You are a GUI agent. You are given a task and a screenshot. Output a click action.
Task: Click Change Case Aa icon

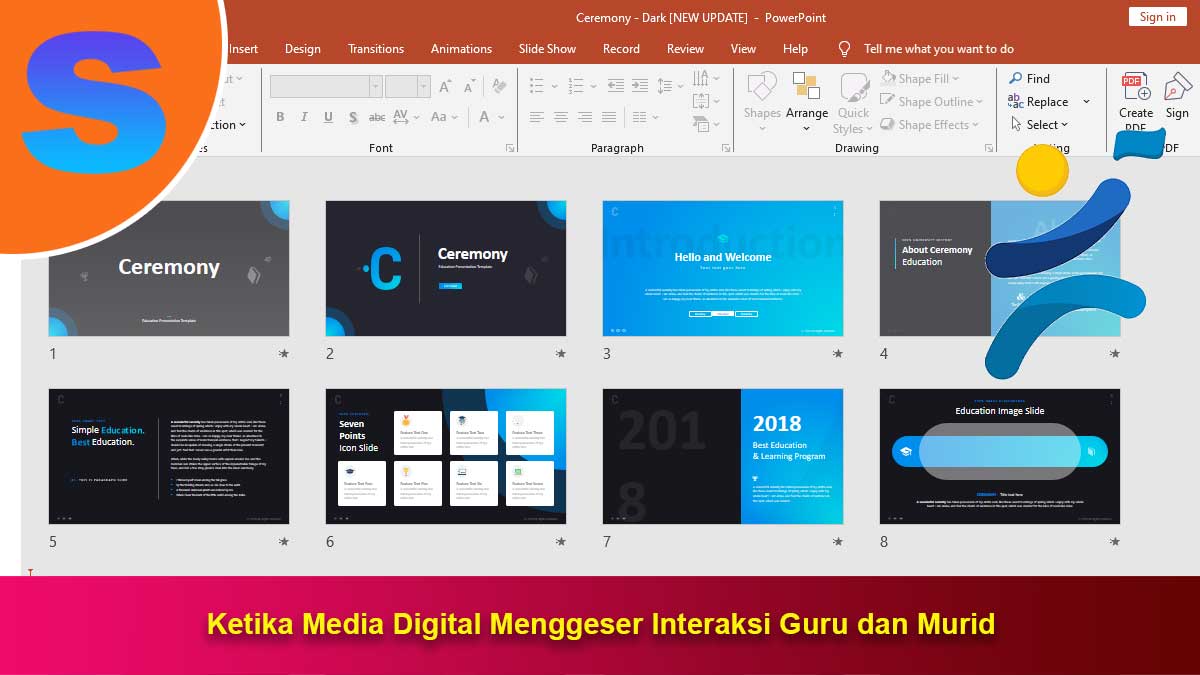438,117
